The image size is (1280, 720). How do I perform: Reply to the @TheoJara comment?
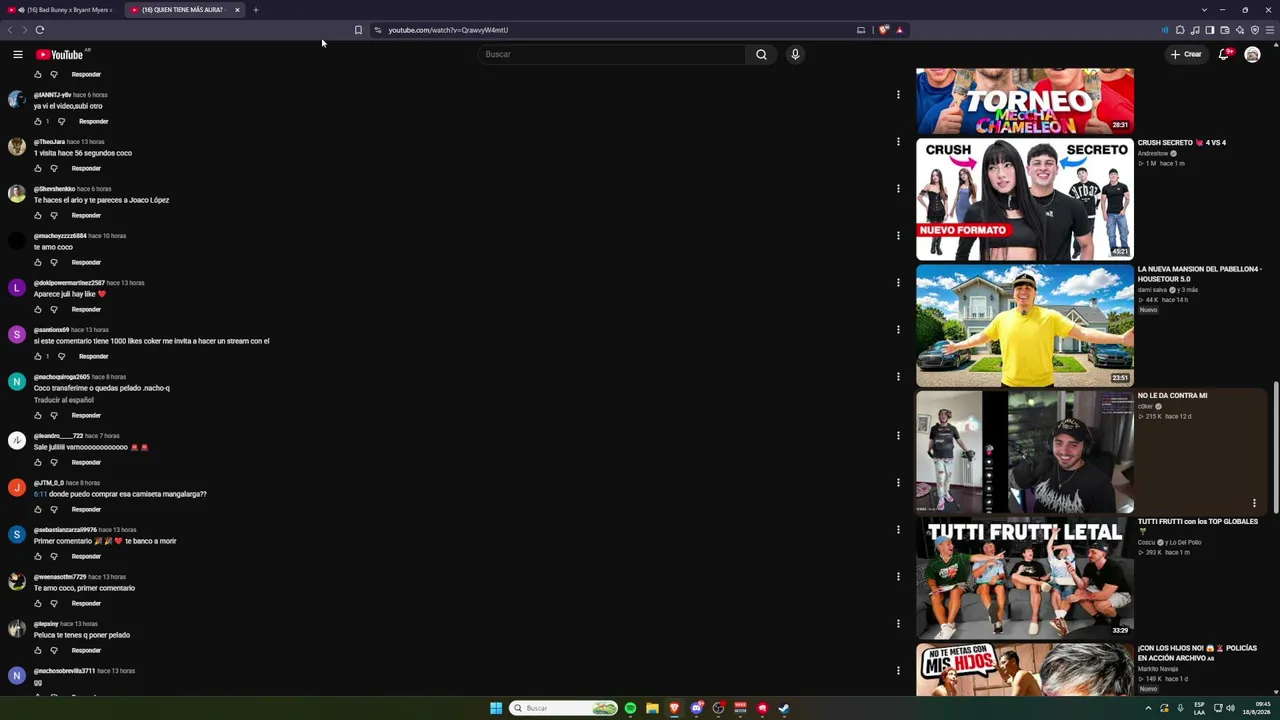86,168
